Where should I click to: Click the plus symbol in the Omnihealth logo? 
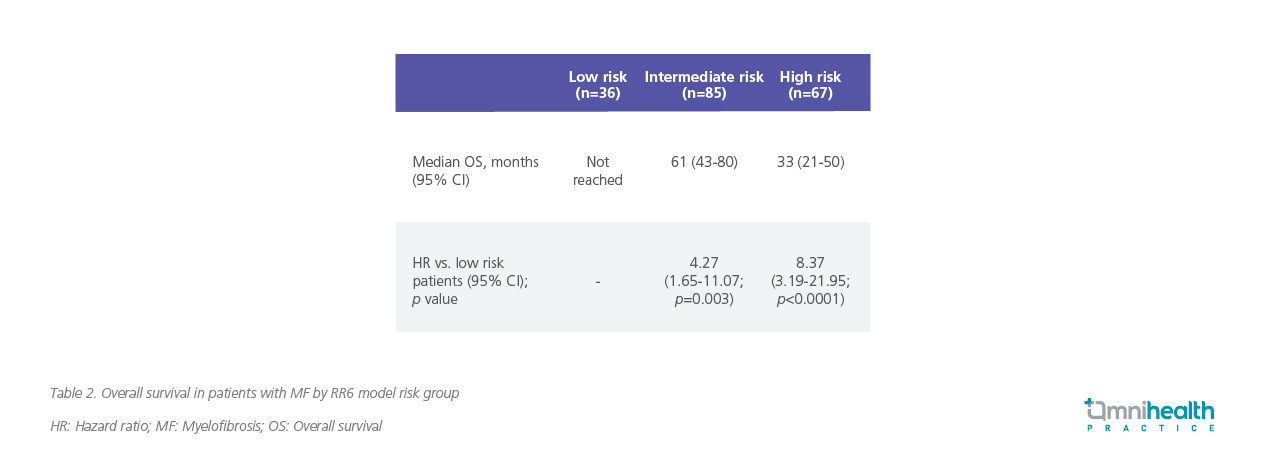(x=1089, y=403)
